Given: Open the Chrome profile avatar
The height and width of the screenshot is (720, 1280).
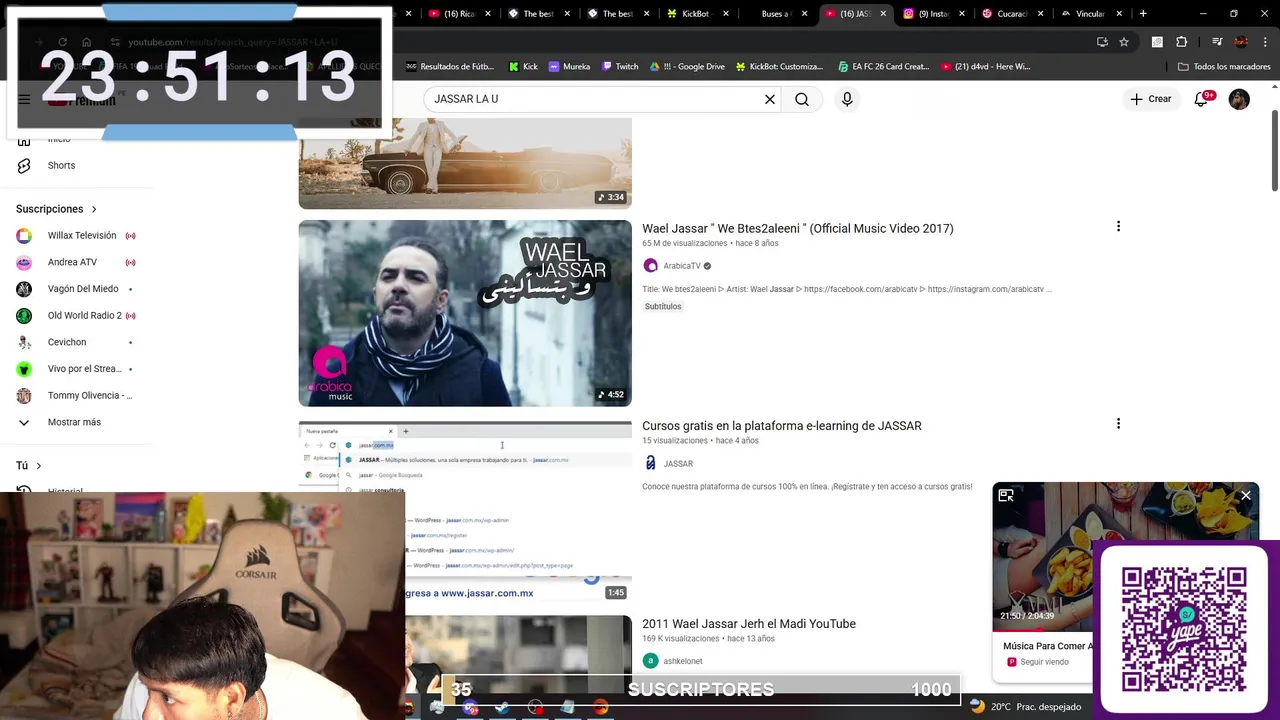Looking at the screenshot, I should (1241, 42).
